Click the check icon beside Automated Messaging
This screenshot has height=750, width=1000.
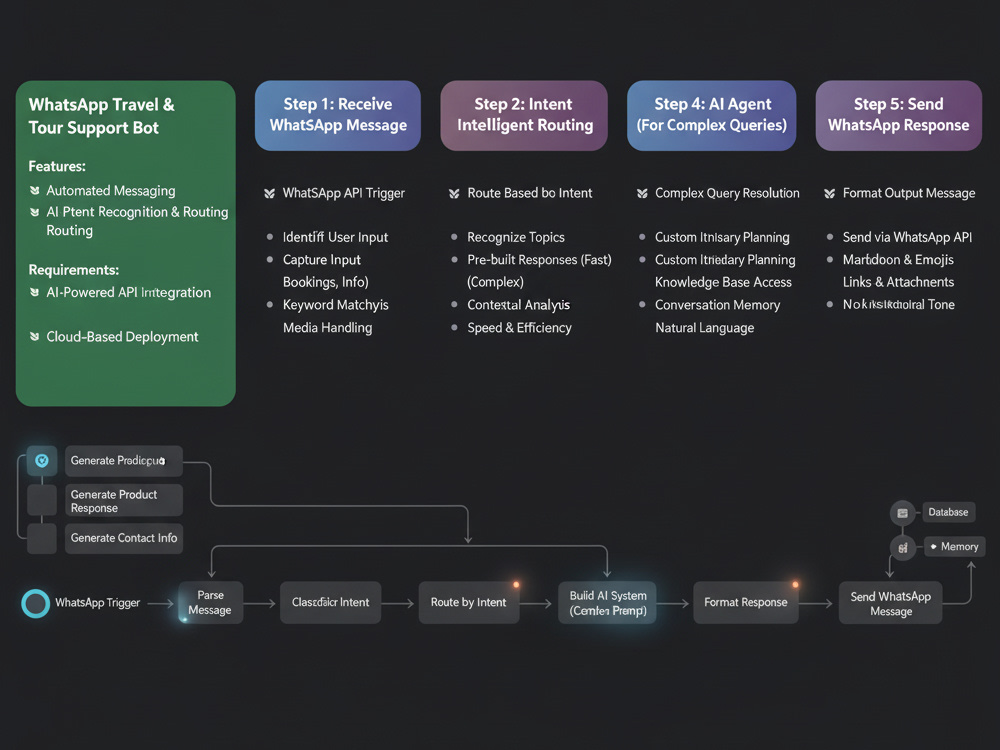34,190
